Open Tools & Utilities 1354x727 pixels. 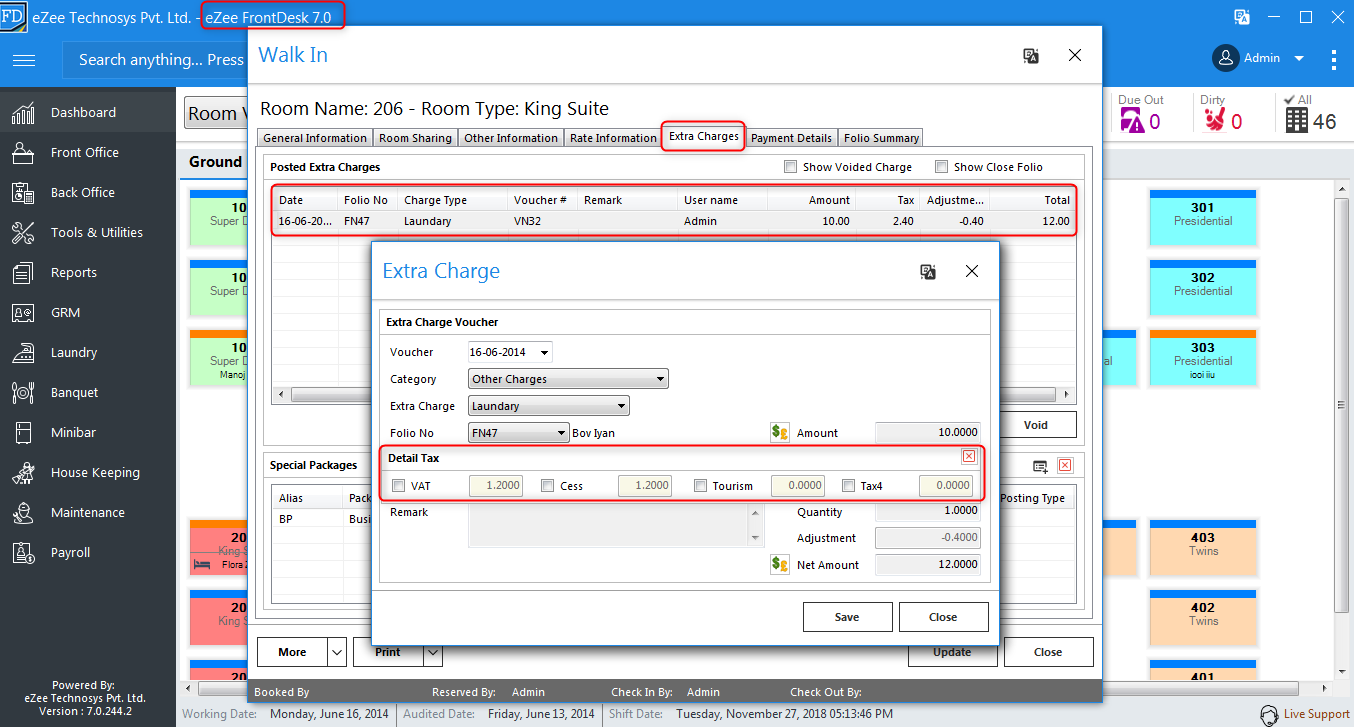(88, 232)
